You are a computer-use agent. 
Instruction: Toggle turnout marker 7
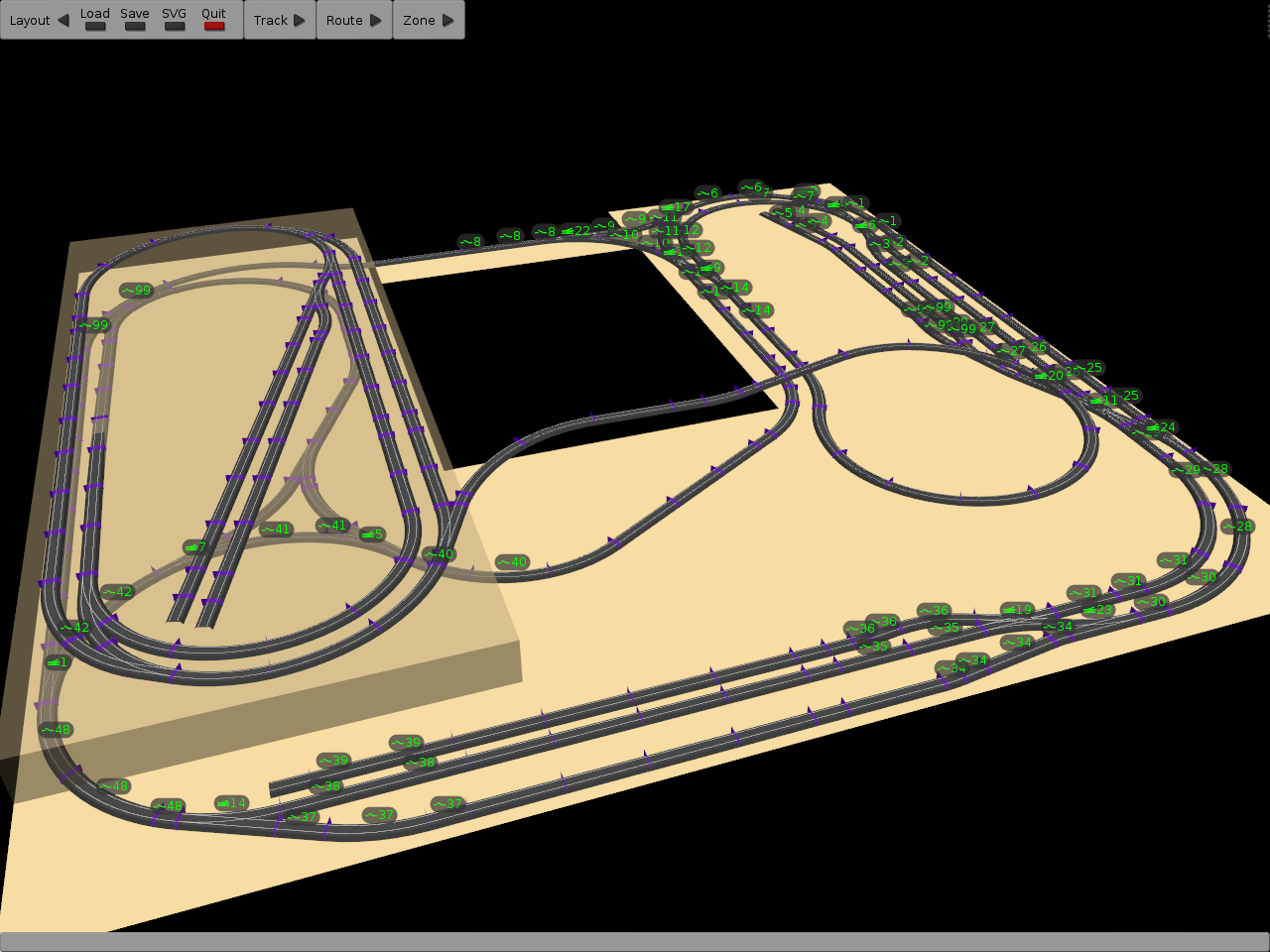click(x=195, y=547)
